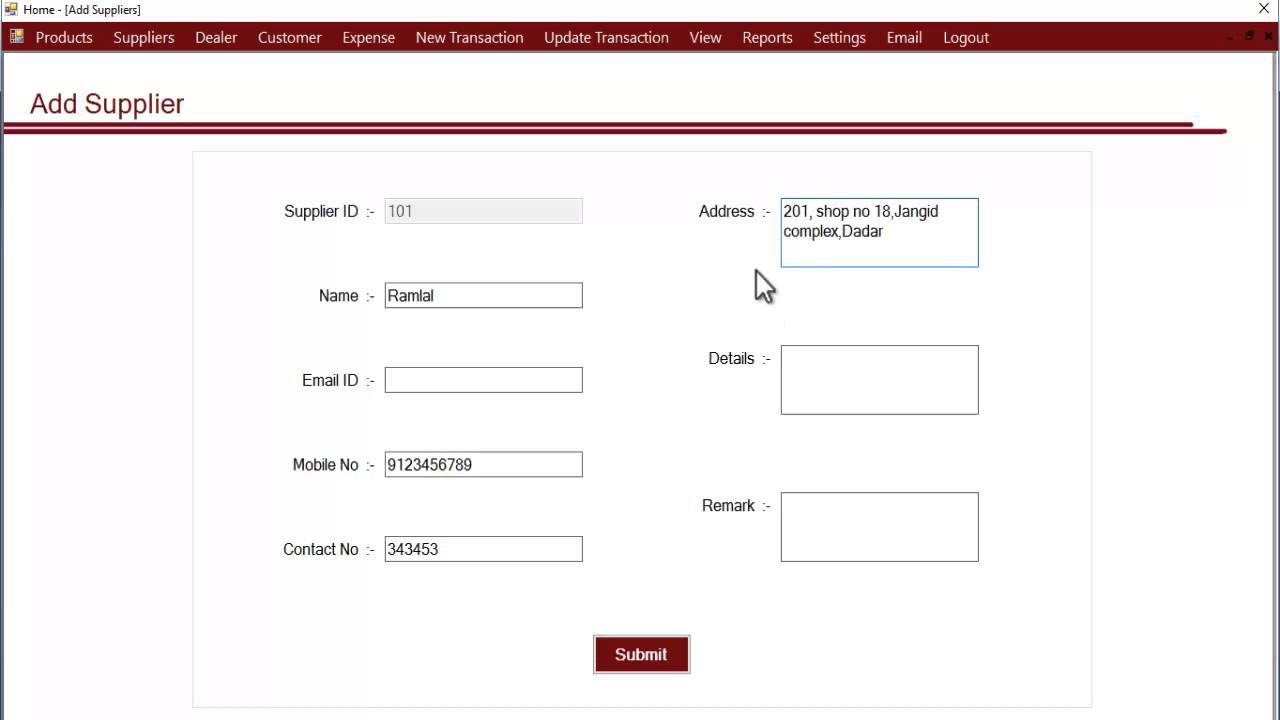Click the Details label
This screenshot has width=1280, height=720.
731,358
